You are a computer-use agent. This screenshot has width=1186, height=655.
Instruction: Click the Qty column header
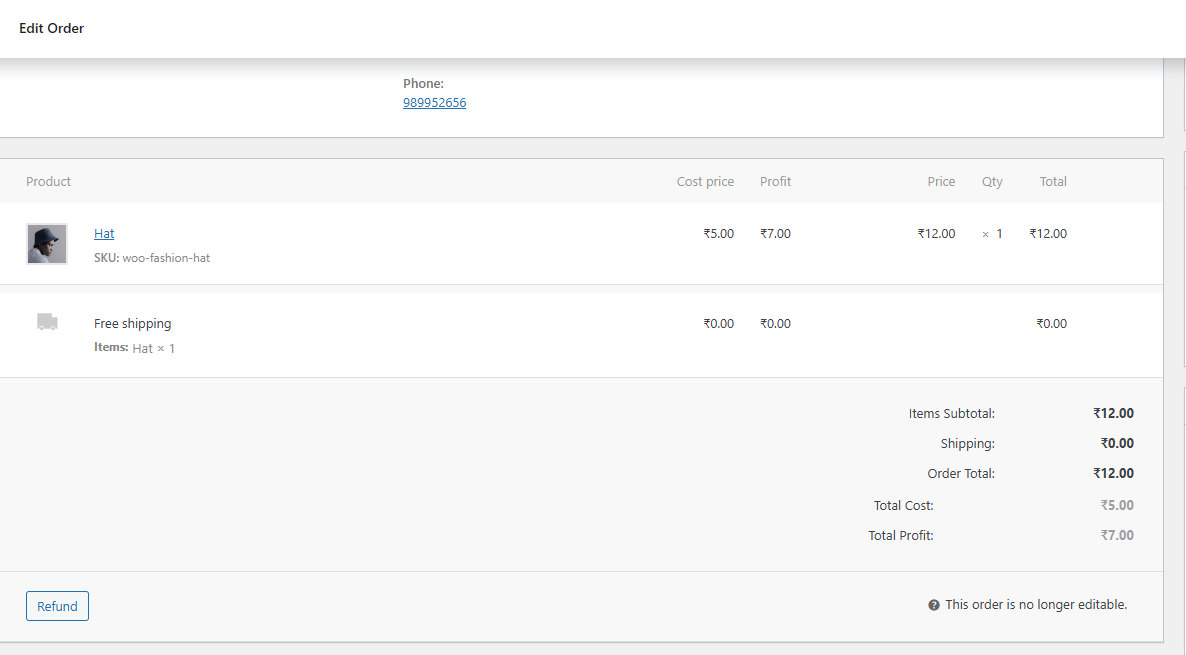(992, 182)
